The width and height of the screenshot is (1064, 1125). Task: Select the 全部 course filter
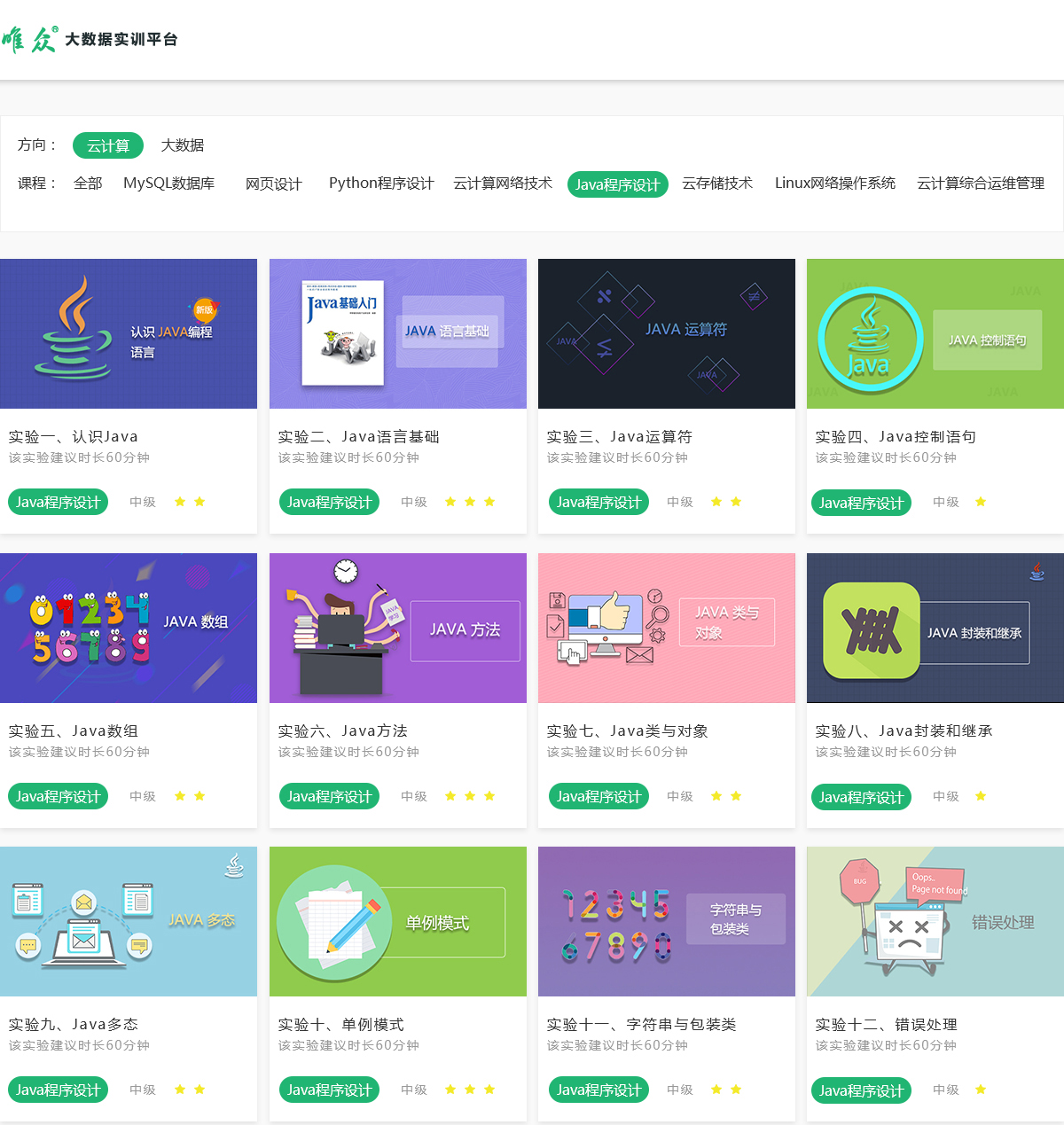(88, 184)
